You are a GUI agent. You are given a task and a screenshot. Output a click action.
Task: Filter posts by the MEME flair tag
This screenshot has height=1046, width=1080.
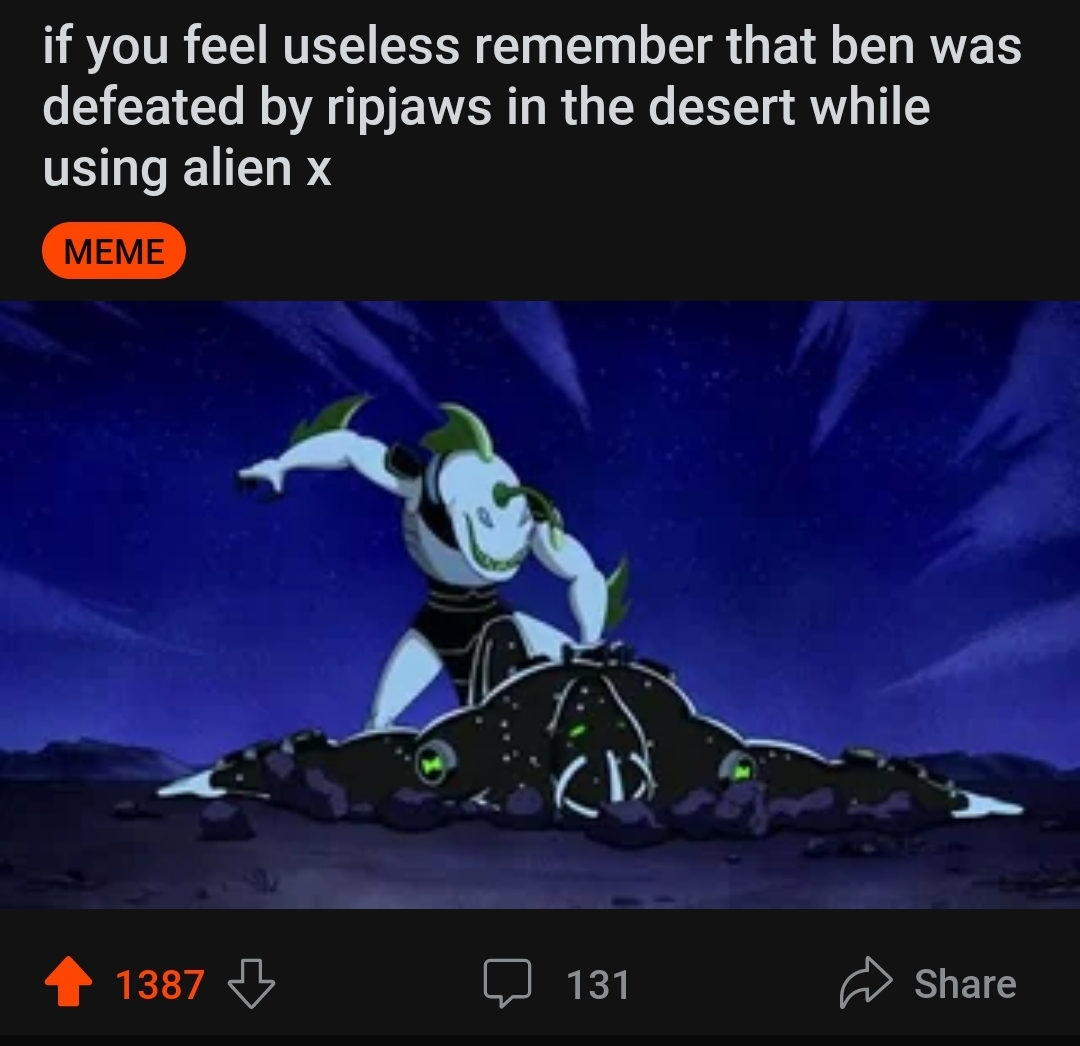114,251
